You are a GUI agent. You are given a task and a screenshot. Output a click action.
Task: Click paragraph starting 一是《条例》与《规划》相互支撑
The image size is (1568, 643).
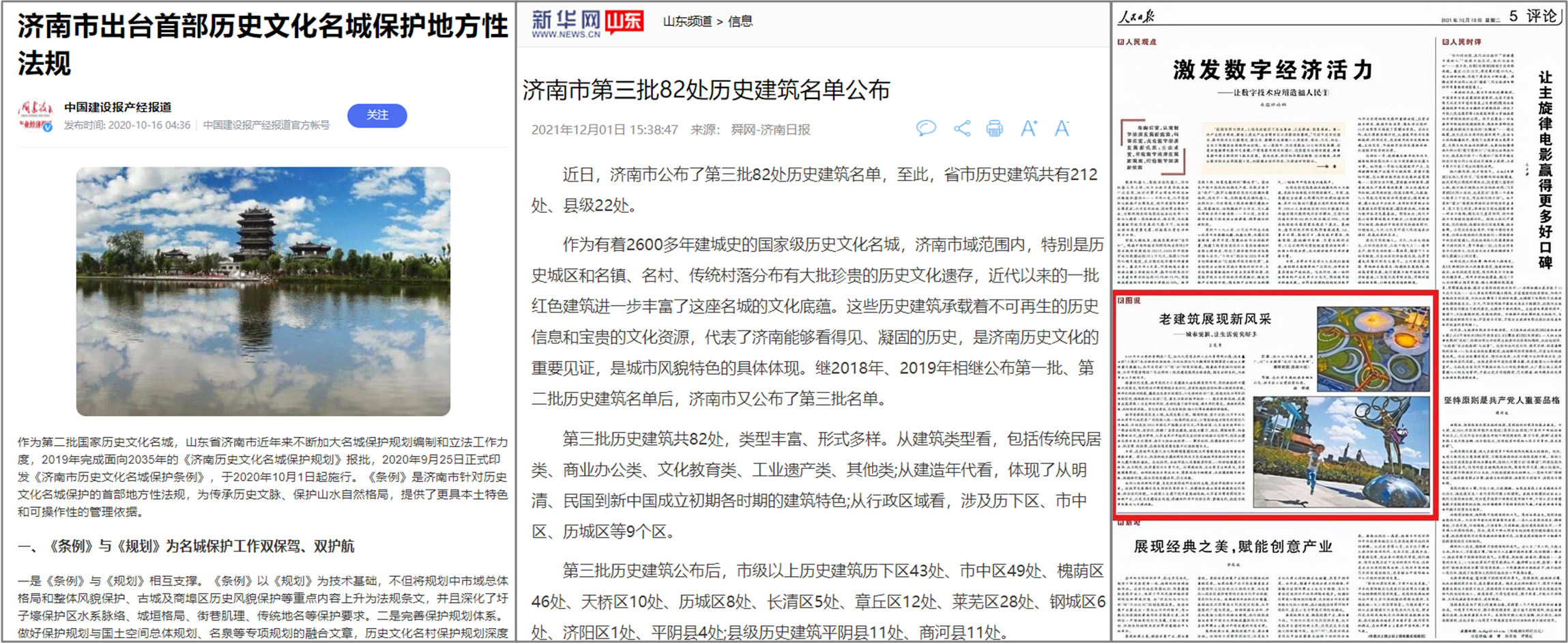pyautogui.click(x=263, y=607)
